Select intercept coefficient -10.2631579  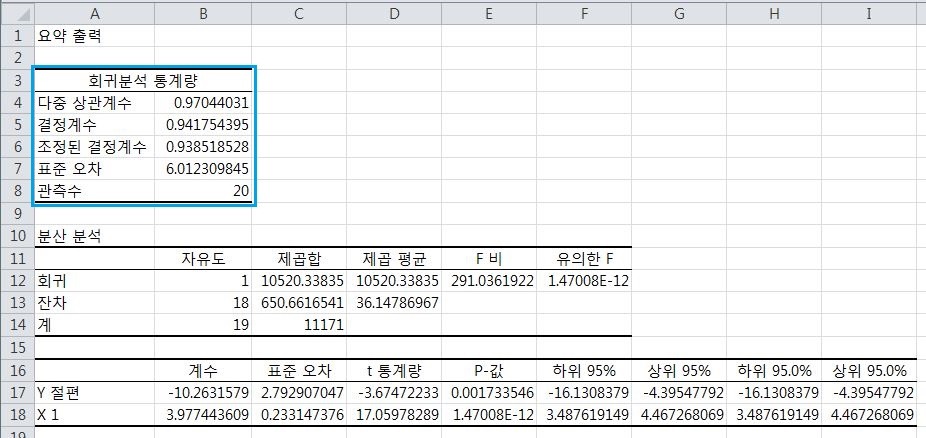tap(203, 393)
